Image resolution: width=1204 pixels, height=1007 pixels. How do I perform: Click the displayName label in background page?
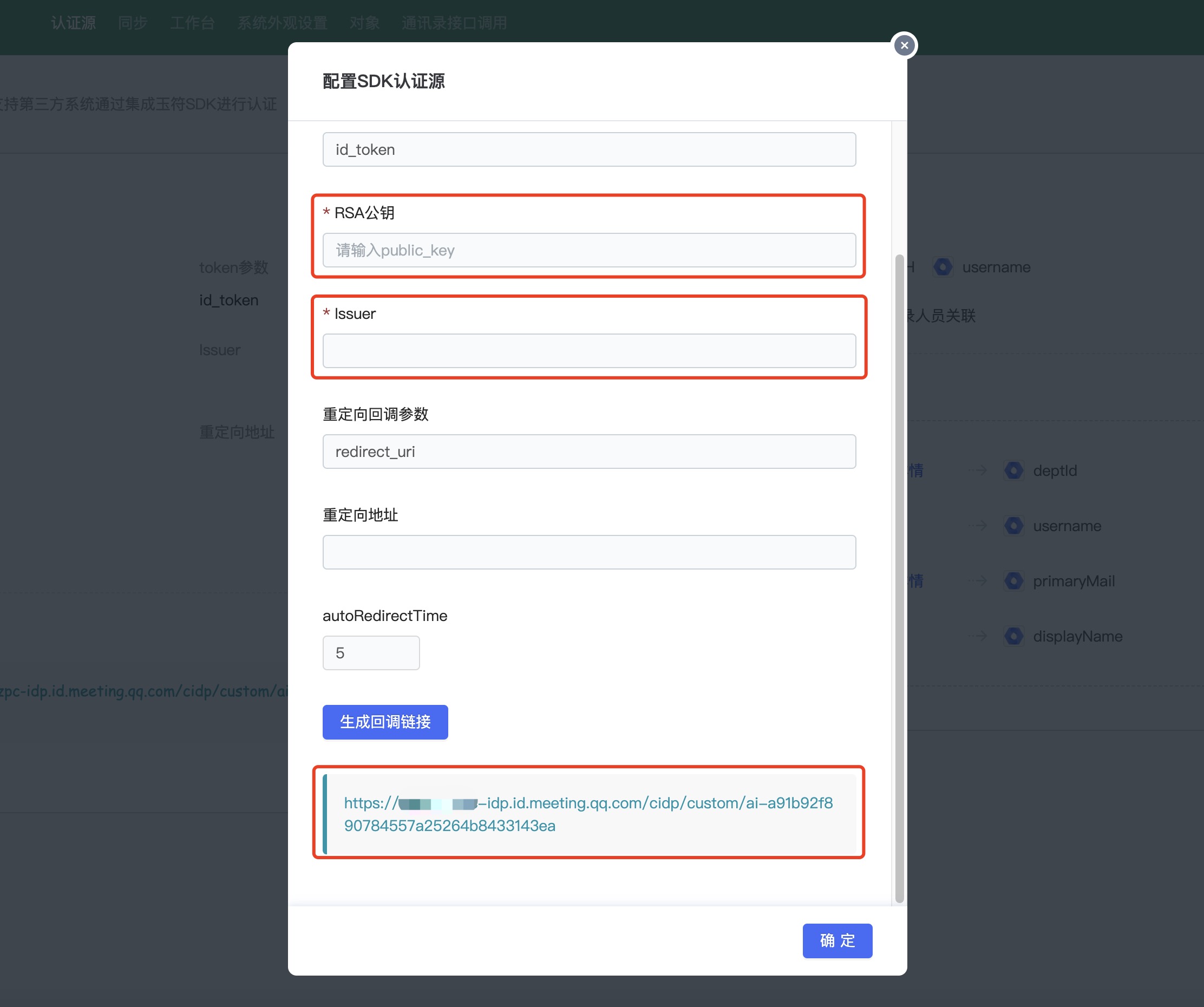[x=1078, y=636]
